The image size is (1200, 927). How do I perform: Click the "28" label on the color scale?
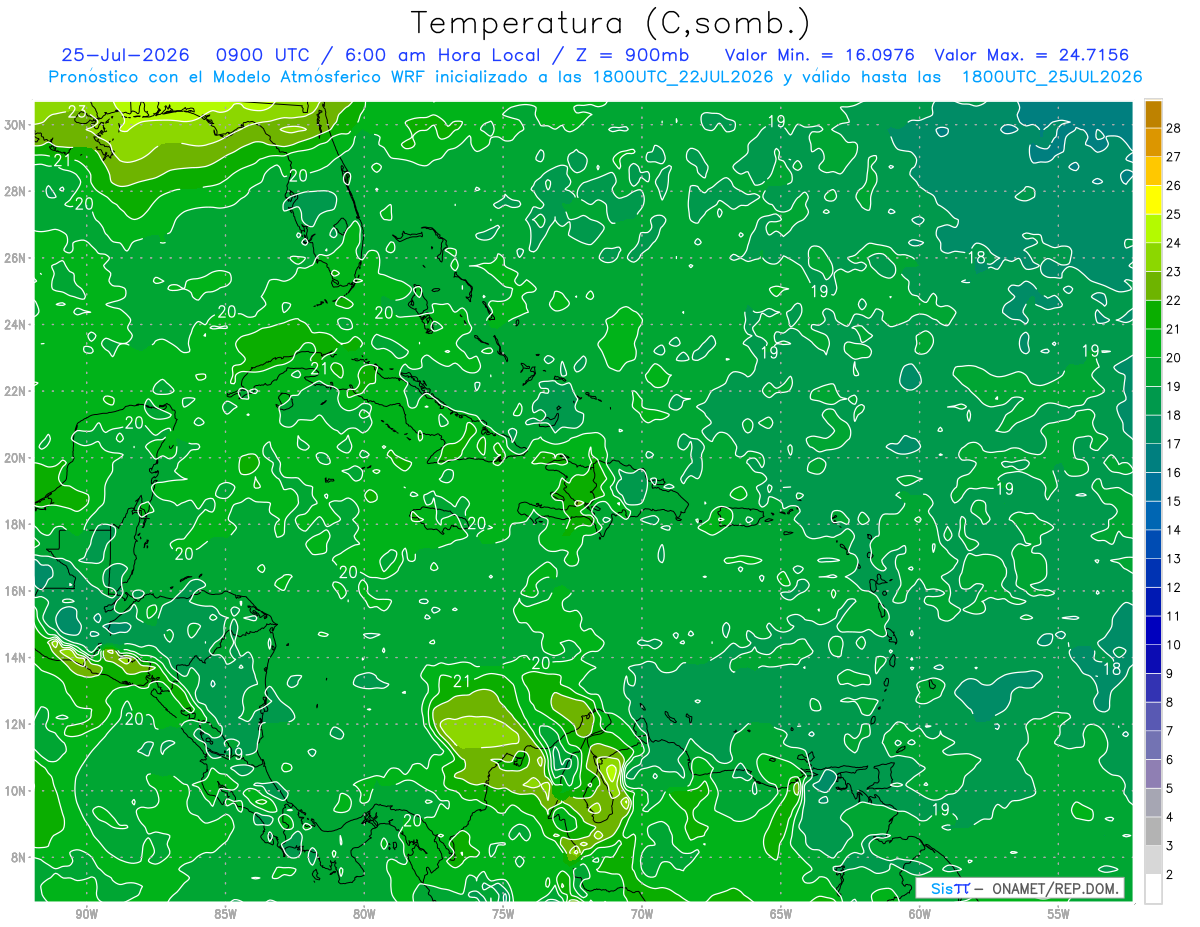click(x=1174, y=127)
